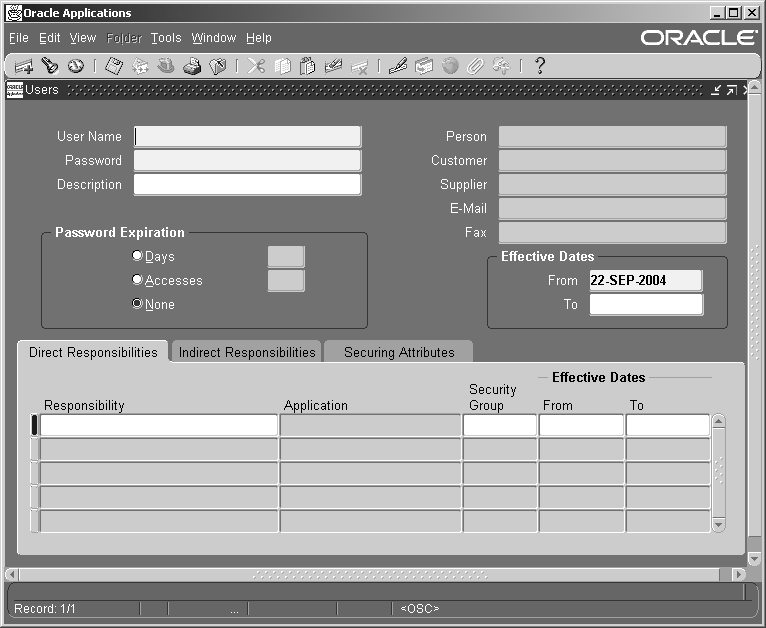Click the Effective Dates From field
The height and width of the screenshot is (628, 766).
[x=646, y=280]
